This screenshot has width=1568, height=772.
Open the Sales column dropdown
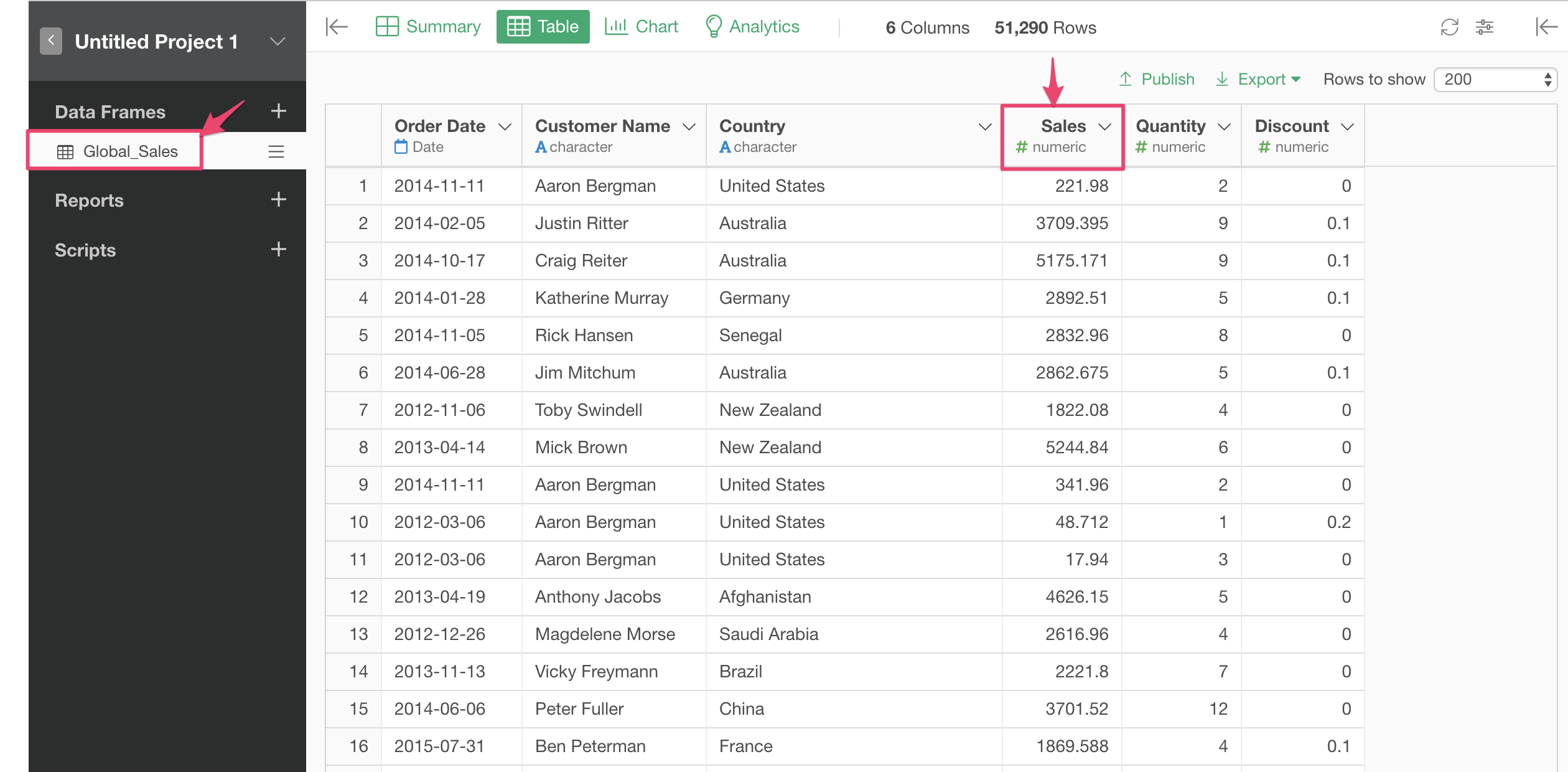[x=1106, y=126]
